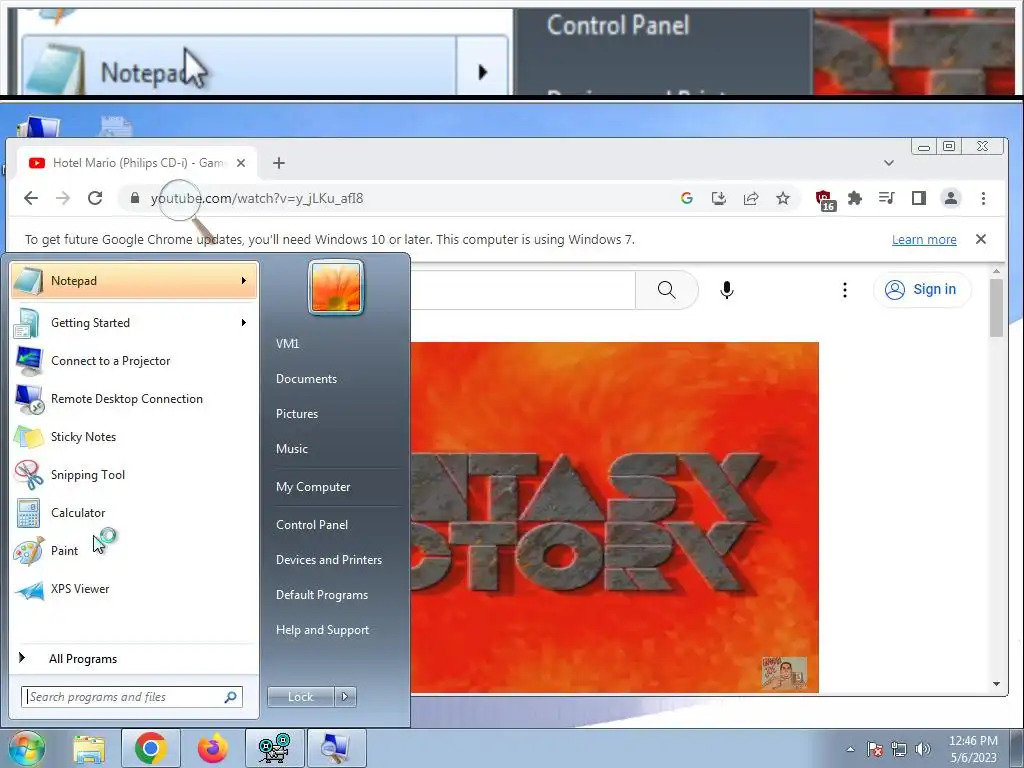Click the Connect to a Projector icon
Viewport: 1024px width, 768px height.
tap(28, 360)
